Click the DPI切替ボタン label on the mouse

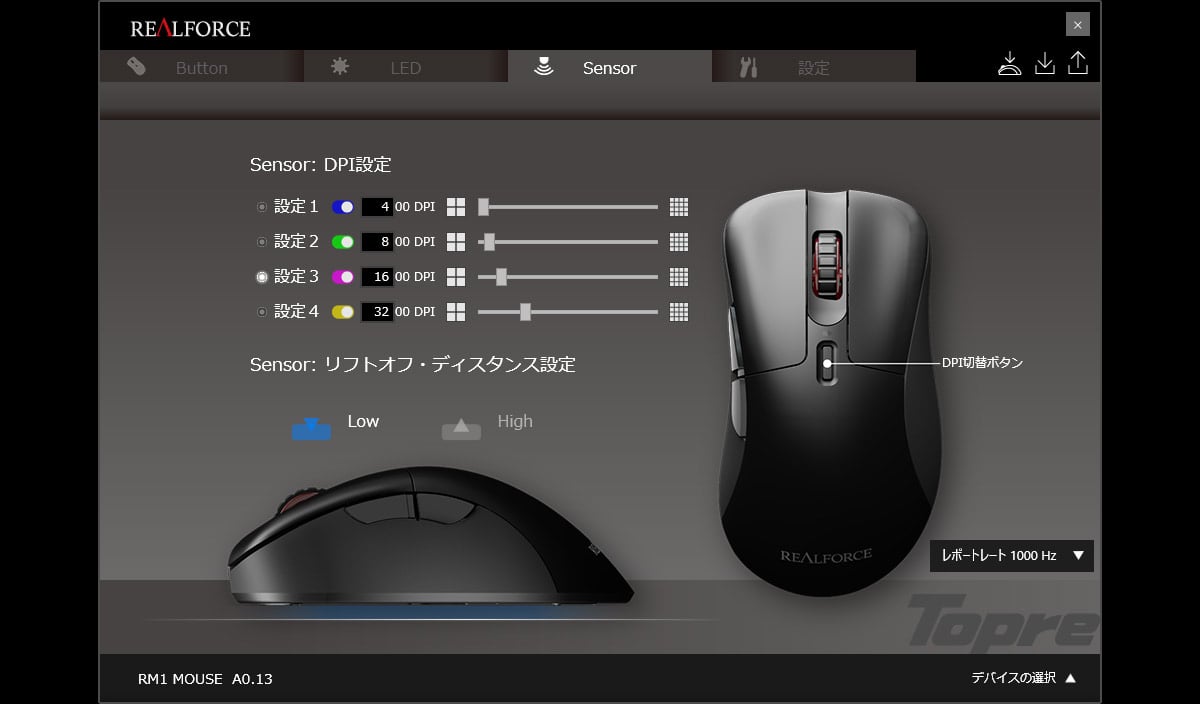click(x=981, y=363)
